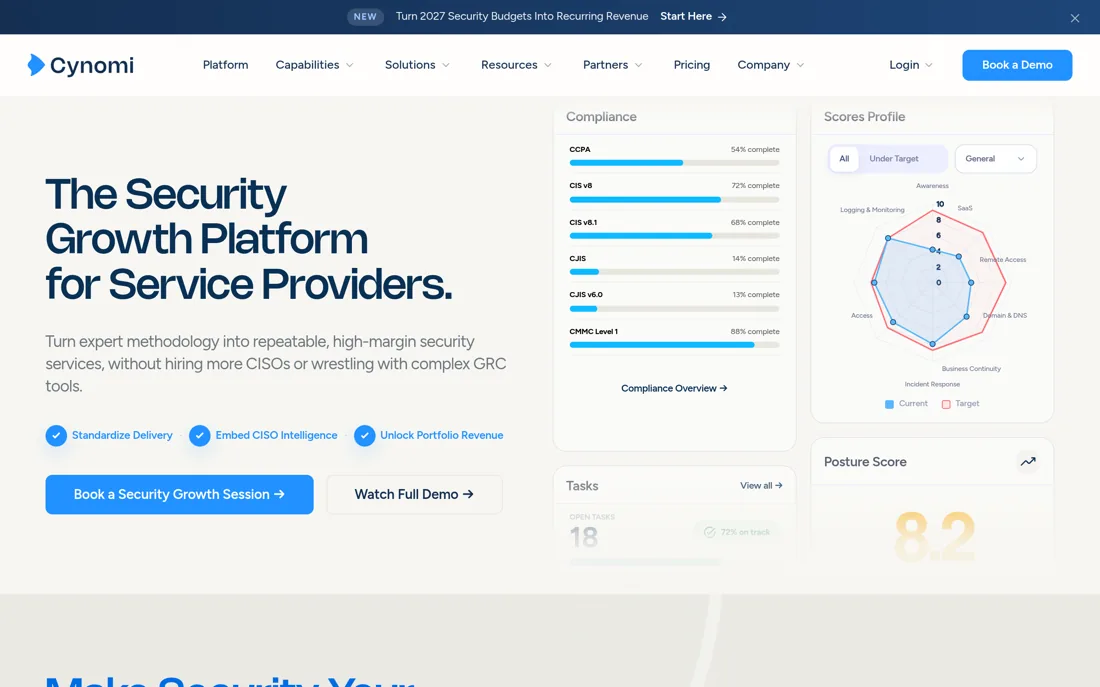
Task: Click the Target legend red swatch
Action: pyautogui.click(x=946, y=404)
